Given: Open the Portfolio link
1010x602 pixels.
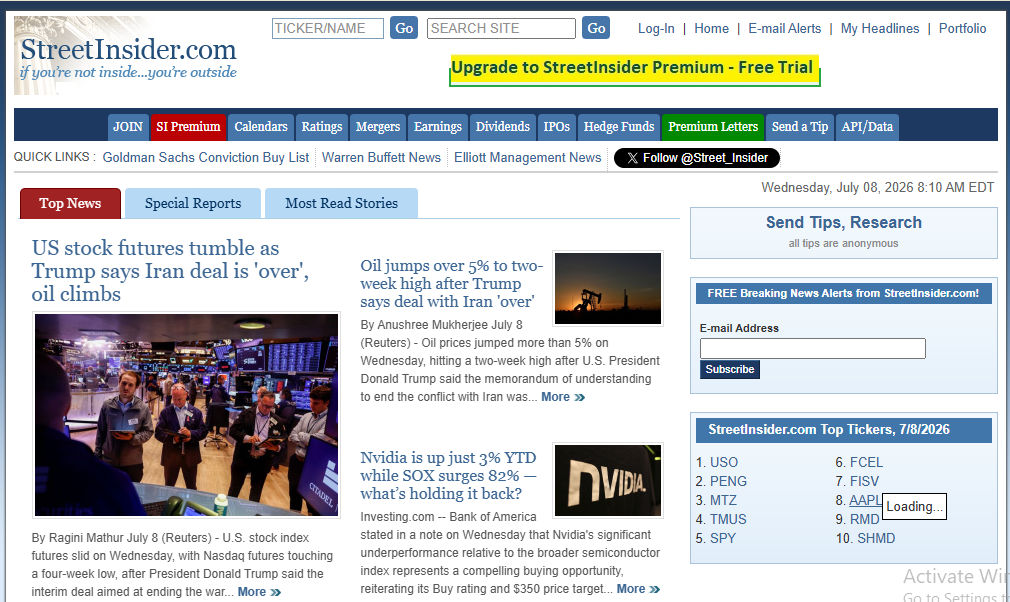Looking at the screenshot, I should click(962, 28).
